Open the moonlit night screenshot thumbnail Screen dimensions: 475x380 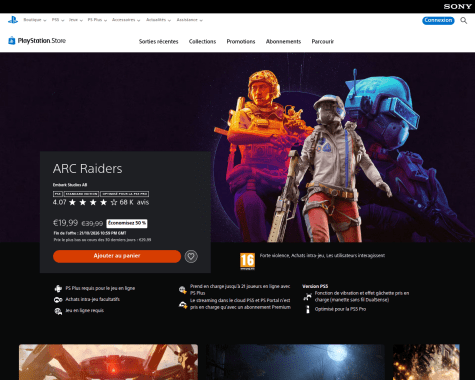point(295,362)
